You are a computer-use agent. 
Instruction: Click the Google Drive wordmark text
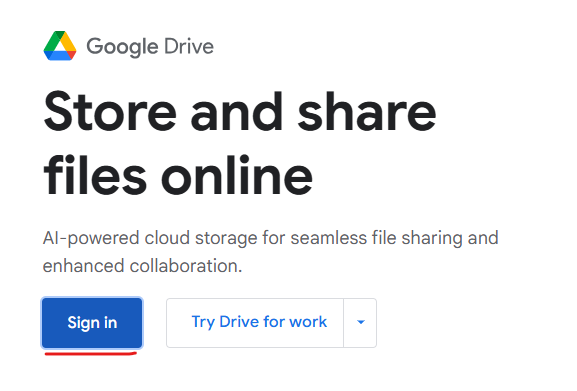pyautogui.click(x=150, y=47)
